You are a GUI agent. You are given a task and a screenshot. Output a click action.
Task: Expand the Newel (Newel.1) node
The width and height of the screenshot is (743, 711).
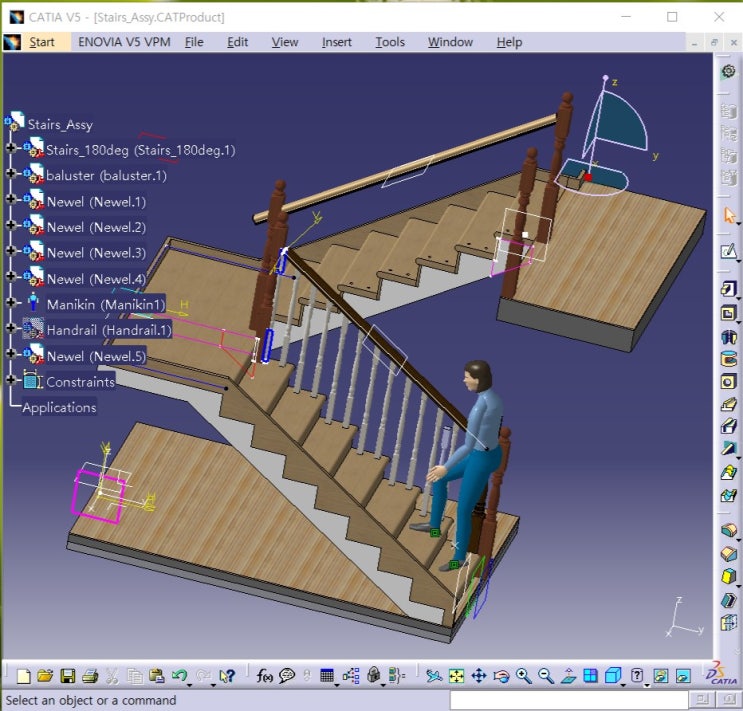(x=10, y=199)
